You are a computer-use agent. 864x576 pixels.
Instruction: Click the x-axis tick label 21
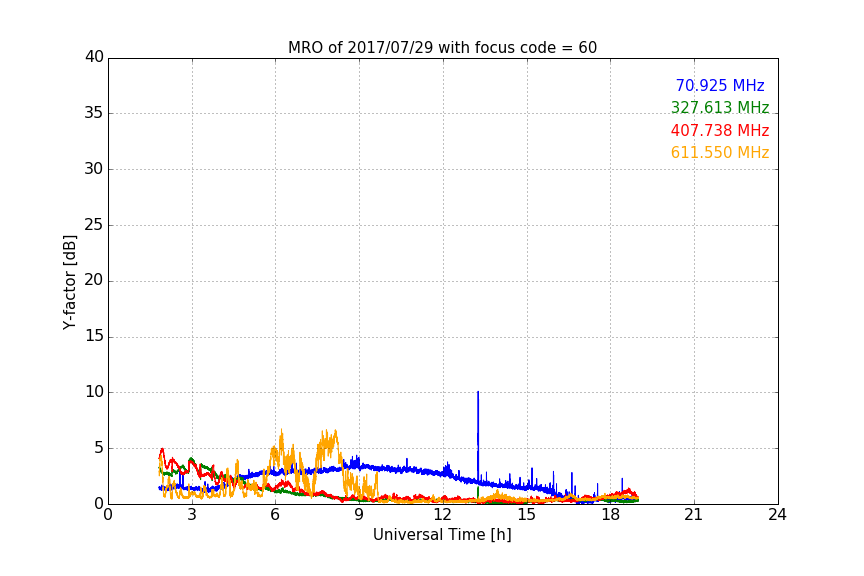click(x=694, y=515)
